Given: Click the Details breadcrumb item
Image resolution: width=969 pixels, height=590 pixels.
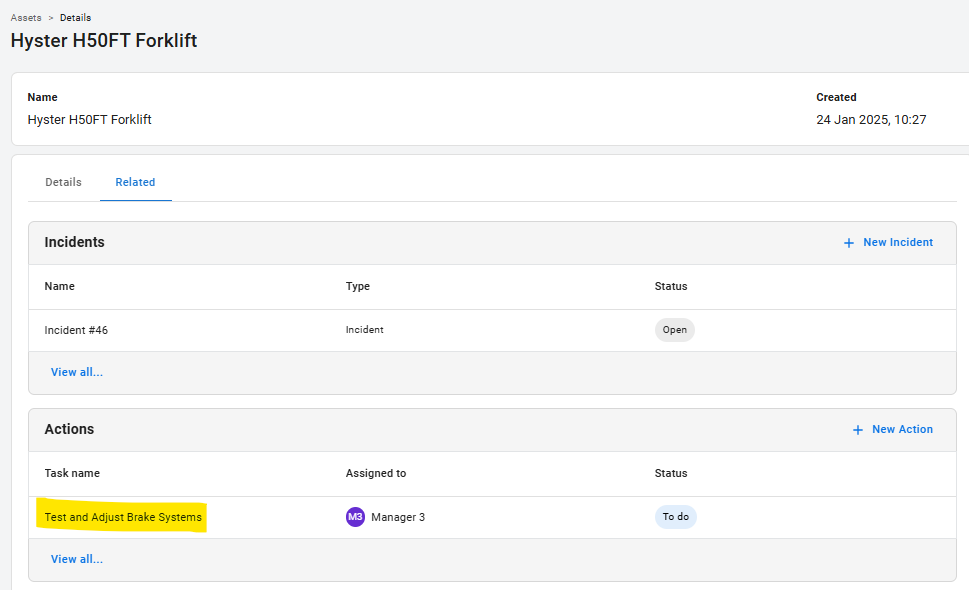Looking at the screenshot, I should [x=75, y=18].
